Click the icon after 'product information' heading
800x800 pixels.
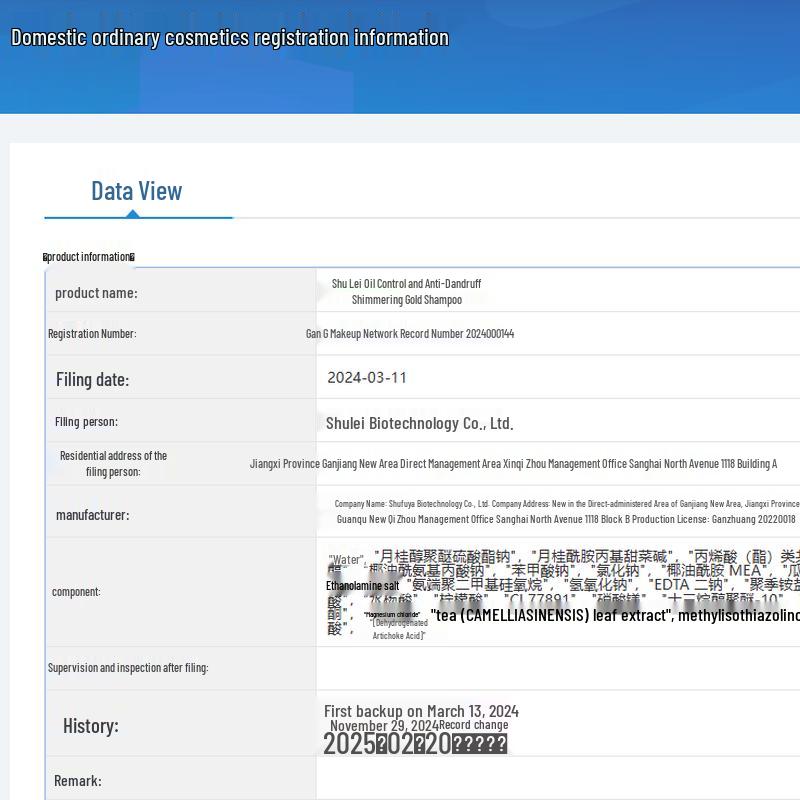click(x=132, y=258)
